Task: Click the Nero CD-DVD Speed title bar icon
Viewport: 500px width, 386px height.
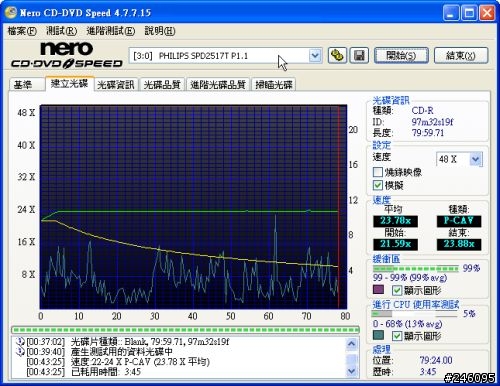Action: point(11,13)
